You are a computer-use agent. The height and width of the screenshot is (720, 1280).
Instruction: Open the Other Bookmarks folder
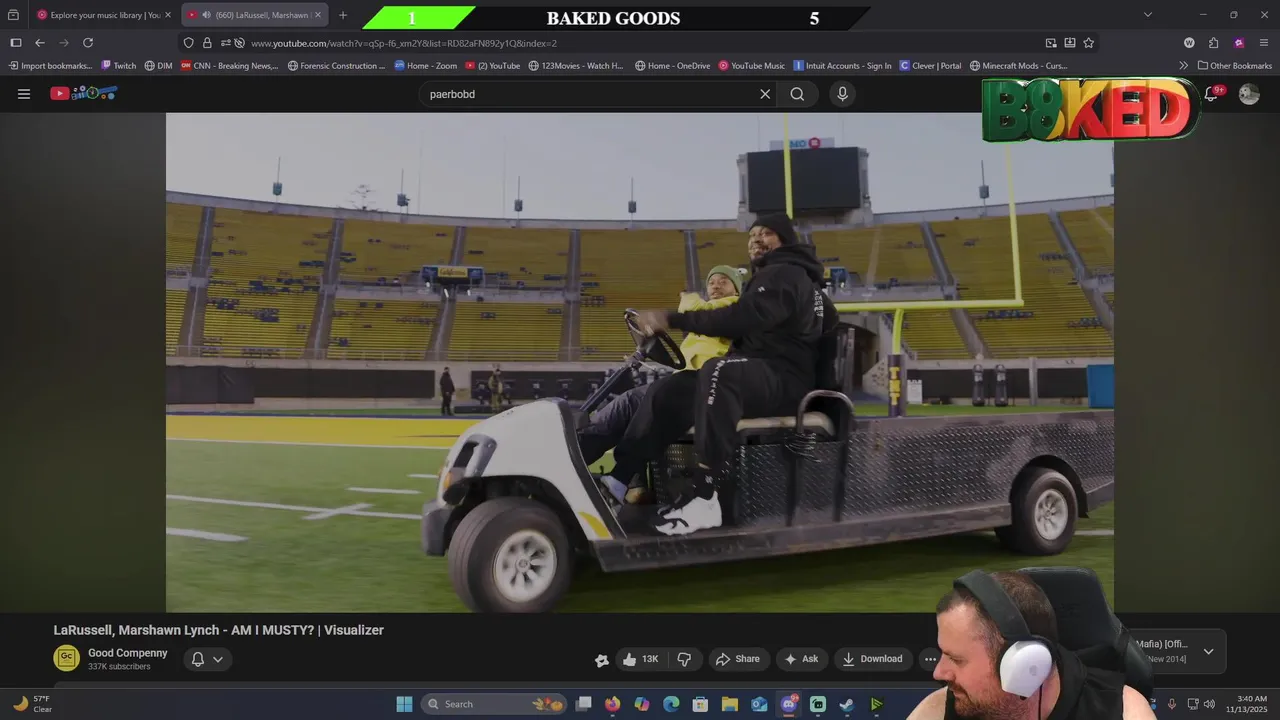tap(1235, 66)
